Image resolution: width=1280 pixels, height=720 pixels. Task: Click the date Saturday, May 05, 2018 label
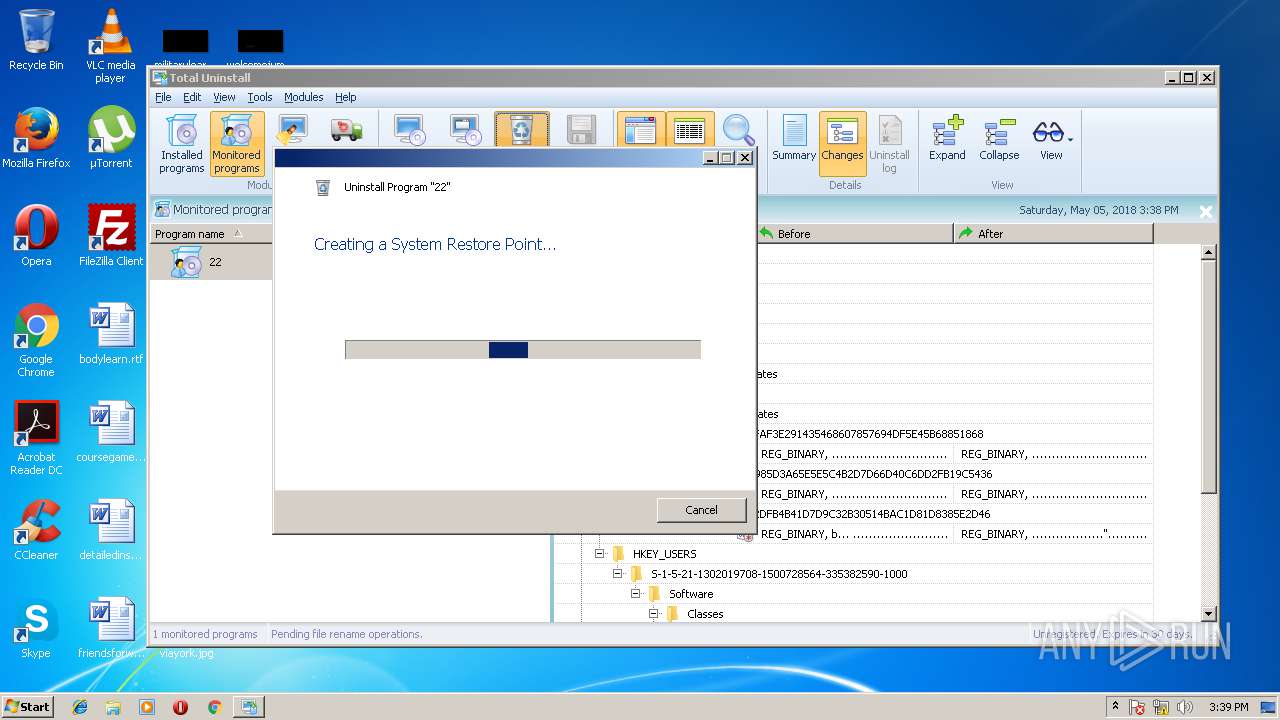click(1098, 210)
